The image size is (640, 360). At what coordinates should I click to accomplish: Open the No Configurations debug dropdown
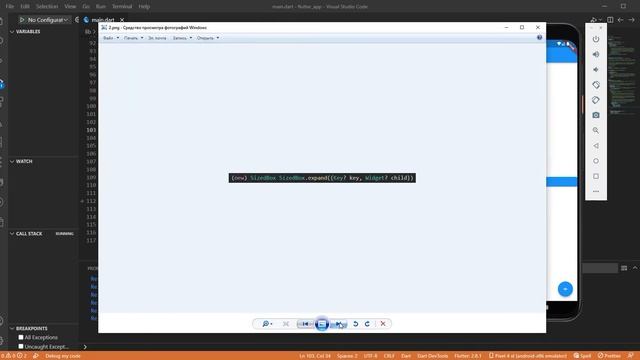(x=48, y=20)
